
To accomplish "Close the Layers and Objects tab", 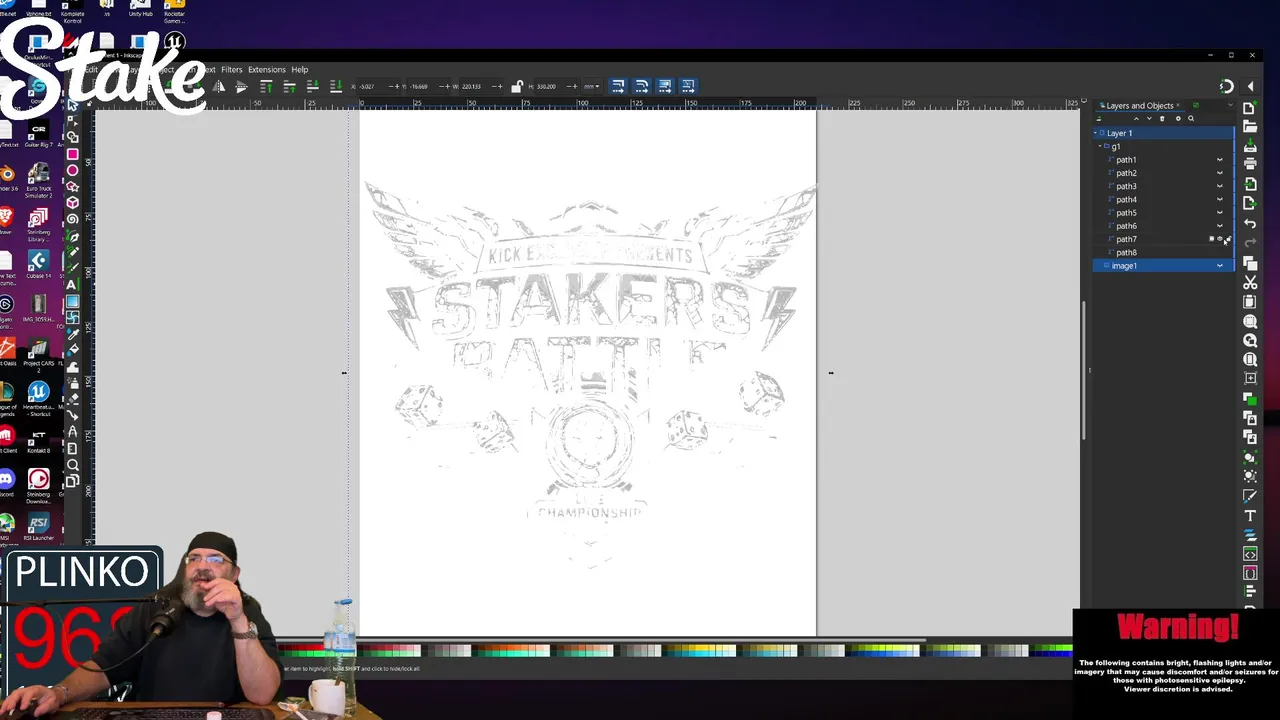I will 1178,105.
